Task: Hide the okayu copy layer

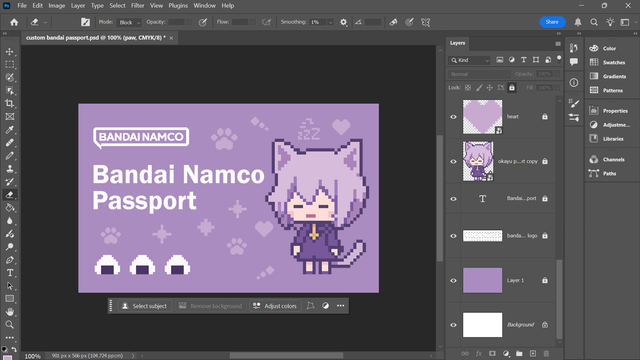Action: (453, 162)
